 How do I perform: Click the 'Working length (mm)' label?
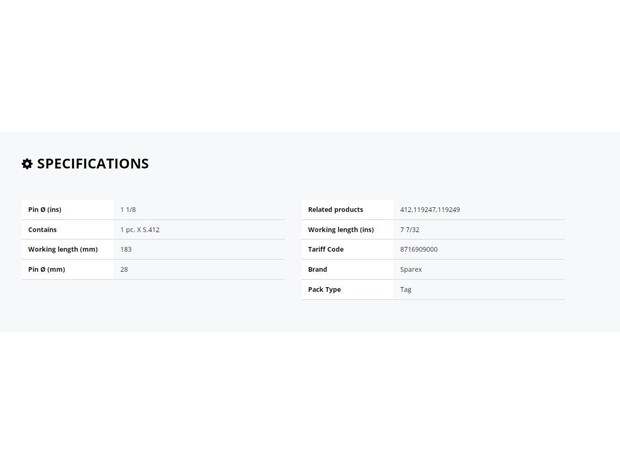pyautogui.click(x=63, y=250)
